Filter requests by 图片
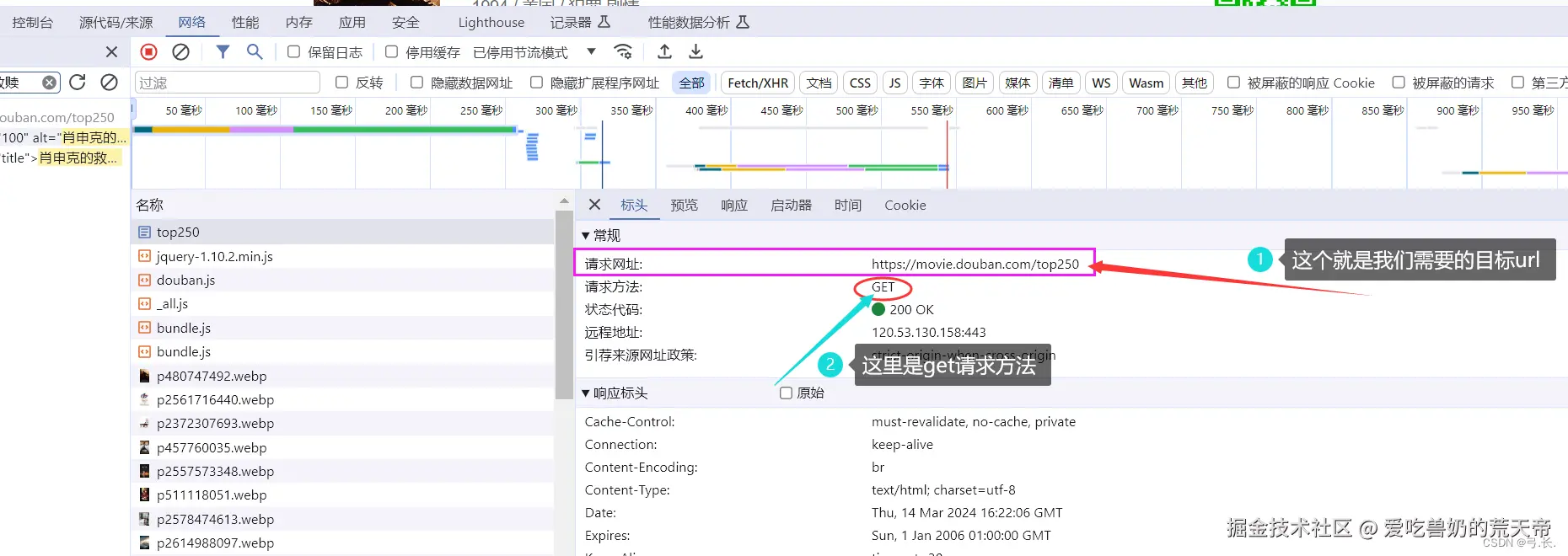This screenshot has height=556, width=1568. (975, 83)
